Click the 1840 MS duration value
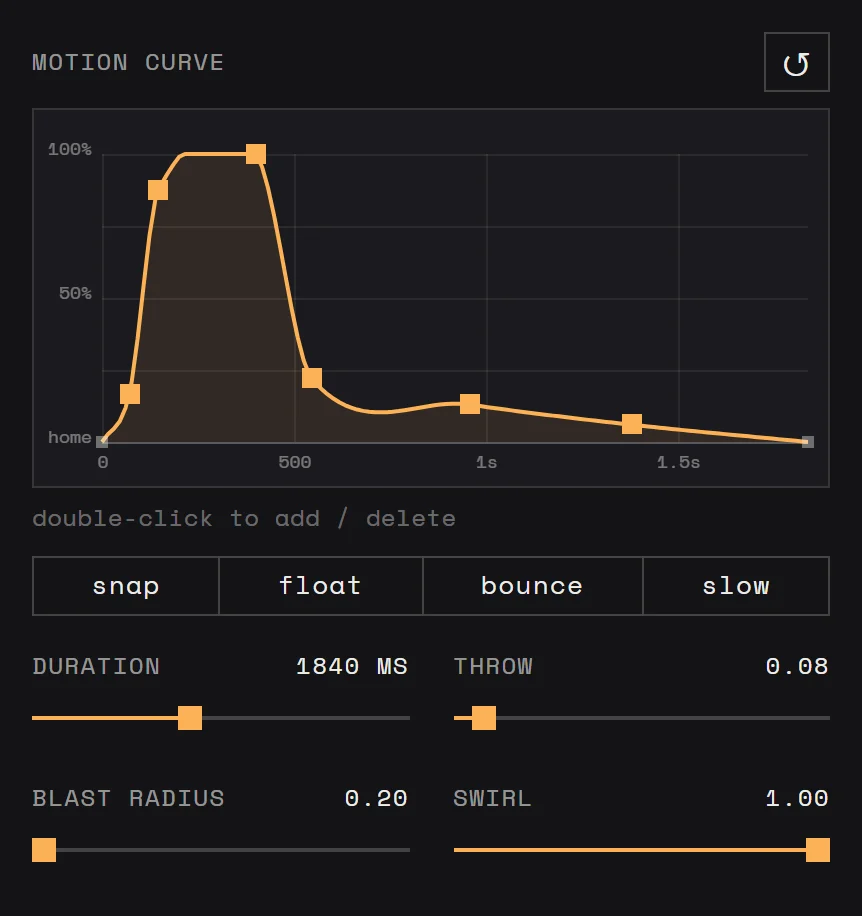Image resolution: width=862 pixels, height=916 pixels. click(352, 667)
